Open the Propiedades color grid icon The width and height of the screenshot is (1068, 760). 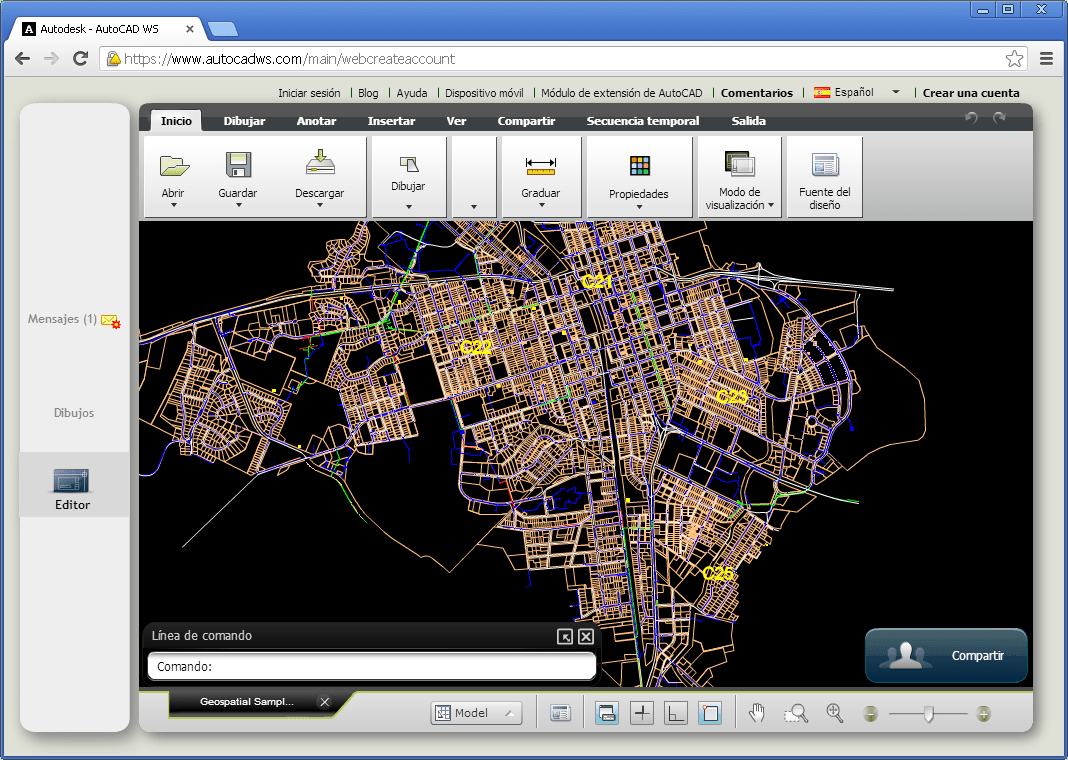point(640,165)
